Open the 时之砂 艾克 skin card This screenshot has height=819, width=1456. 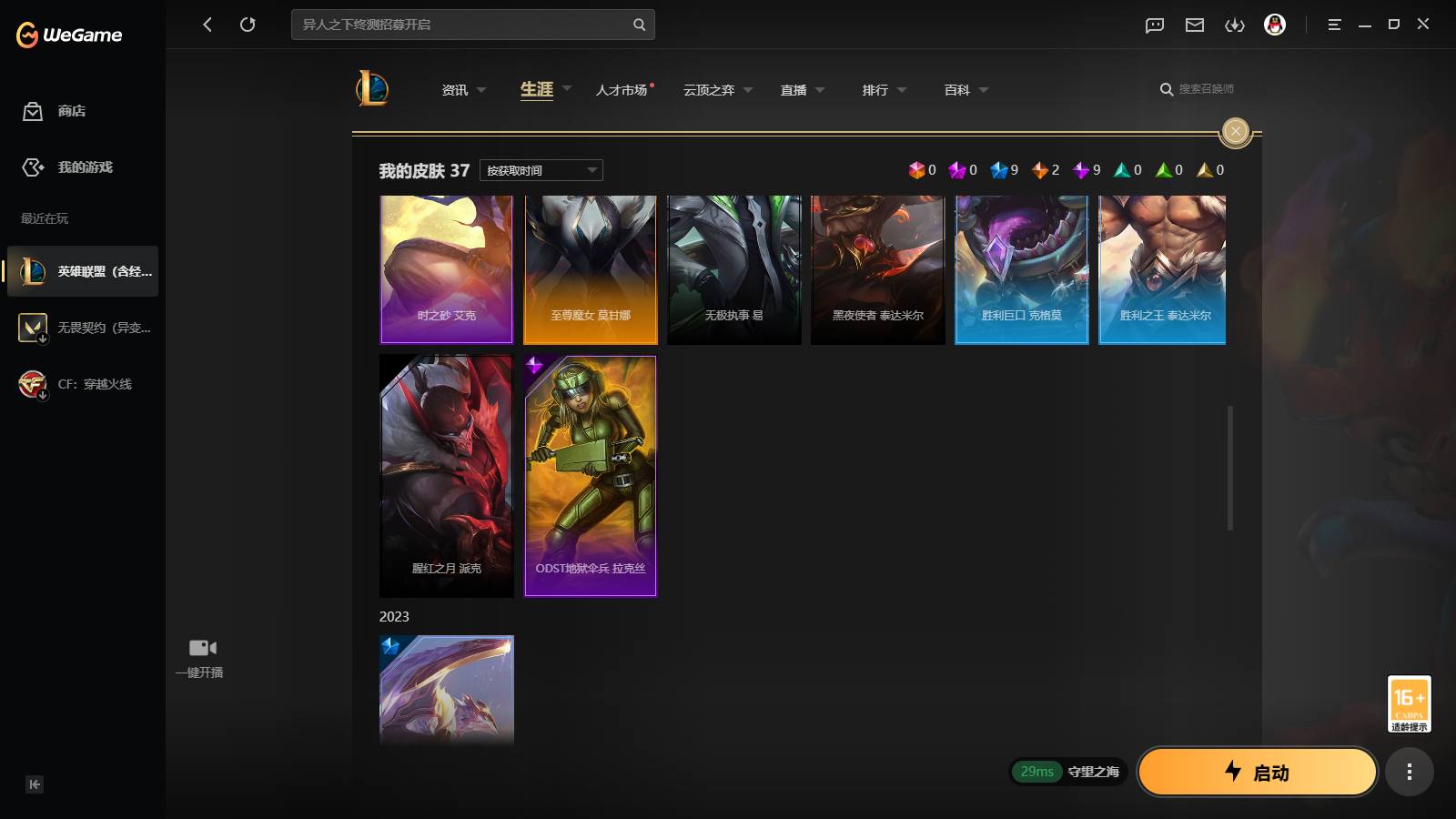446,269
